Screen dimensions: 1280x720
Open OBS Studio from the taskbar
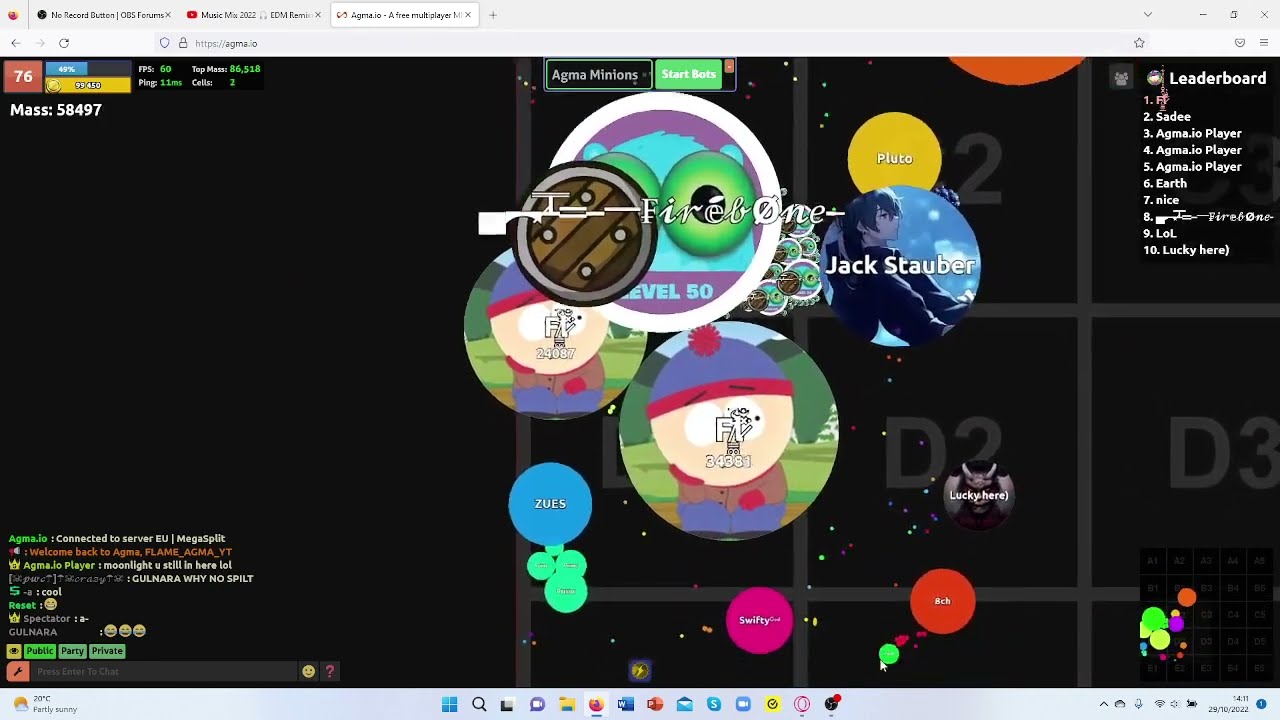click(x=831, y=705)
